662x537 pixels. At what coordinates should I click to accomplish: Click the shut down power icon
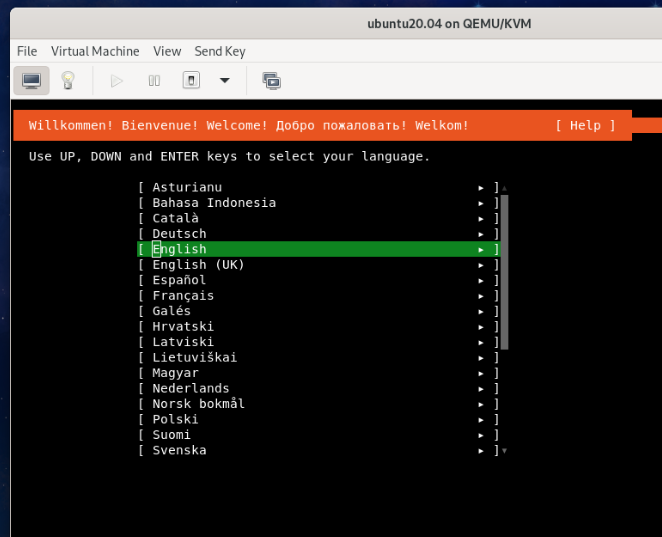(192, 80)
